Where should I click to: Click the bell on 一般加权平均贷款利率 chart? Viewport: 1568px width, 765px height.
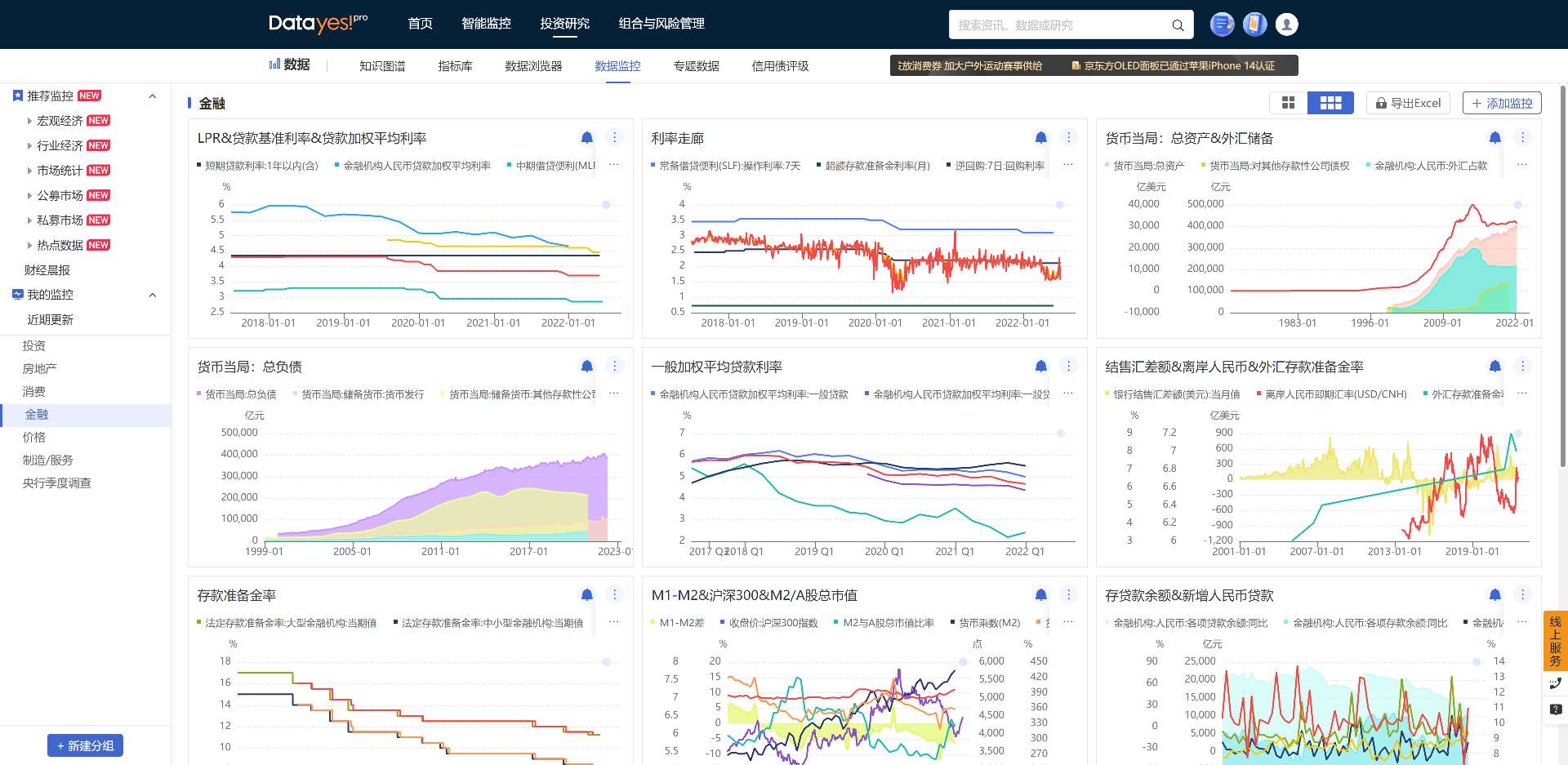point(1040,366)
